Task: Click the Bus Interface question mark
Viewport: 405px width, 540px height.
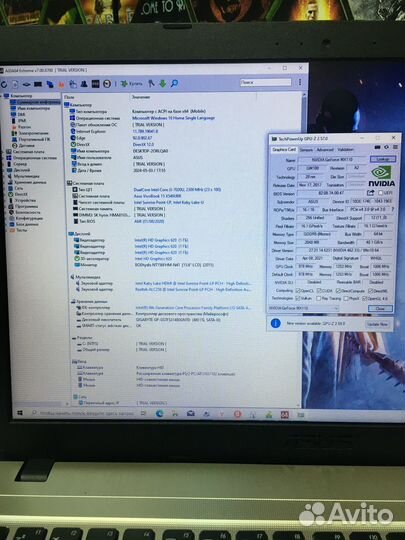Action: (x=393, y=209)
